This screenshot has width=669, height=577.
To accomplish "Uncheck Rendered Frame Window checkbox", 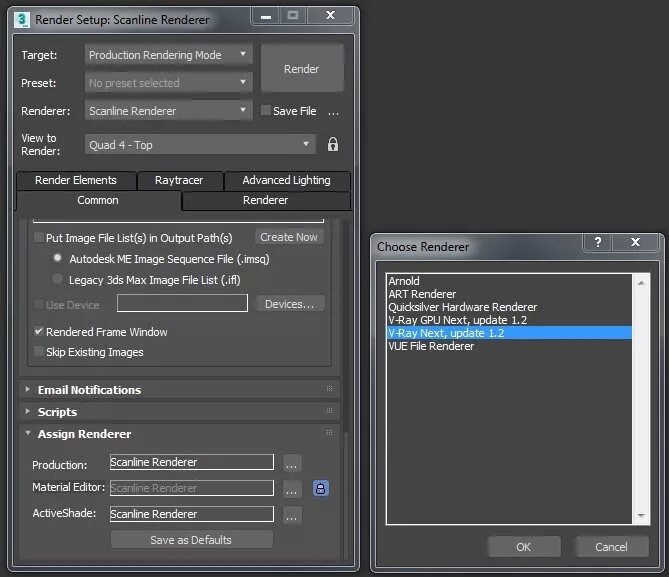I will 39,331.
